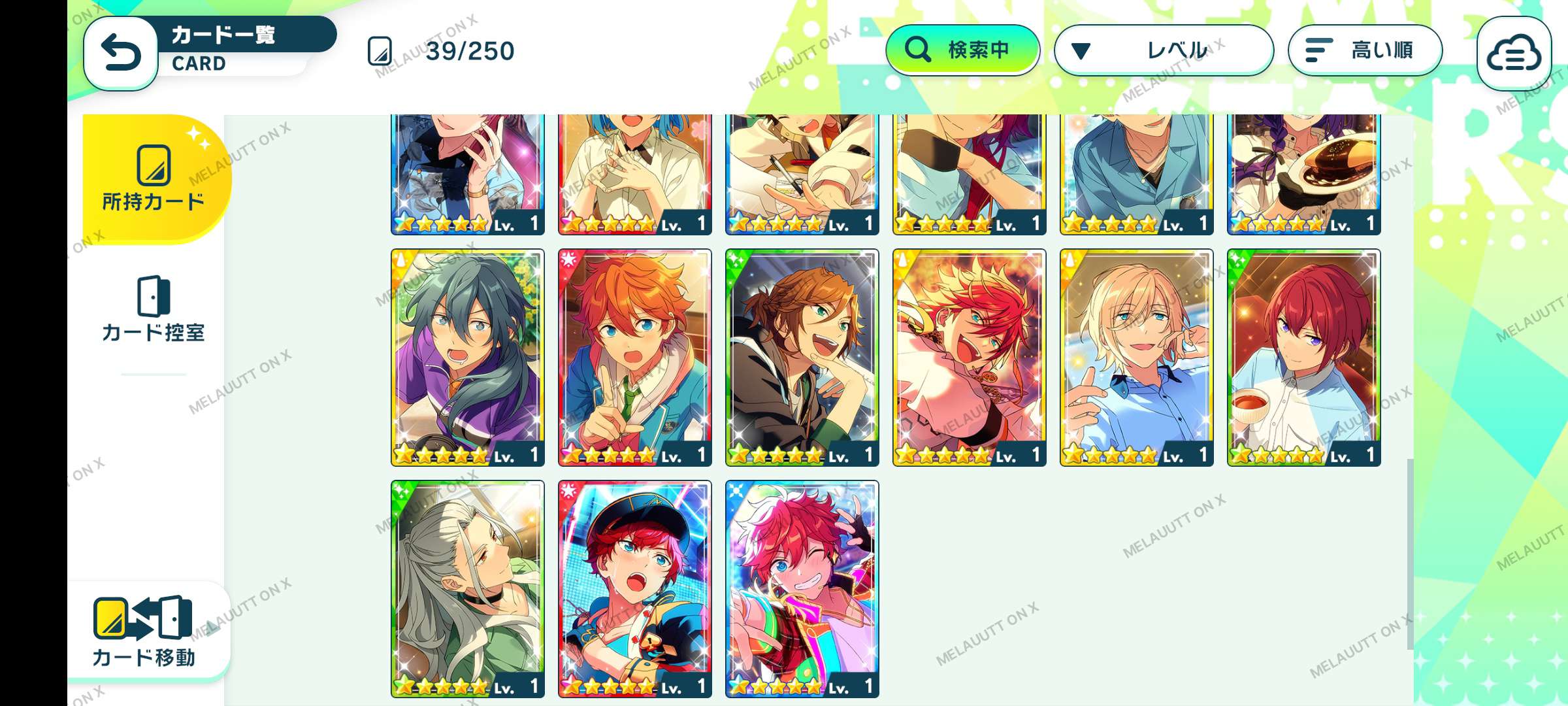Choose the red-haired card holding teacup
The image size is (1568, 706).
1304,358
